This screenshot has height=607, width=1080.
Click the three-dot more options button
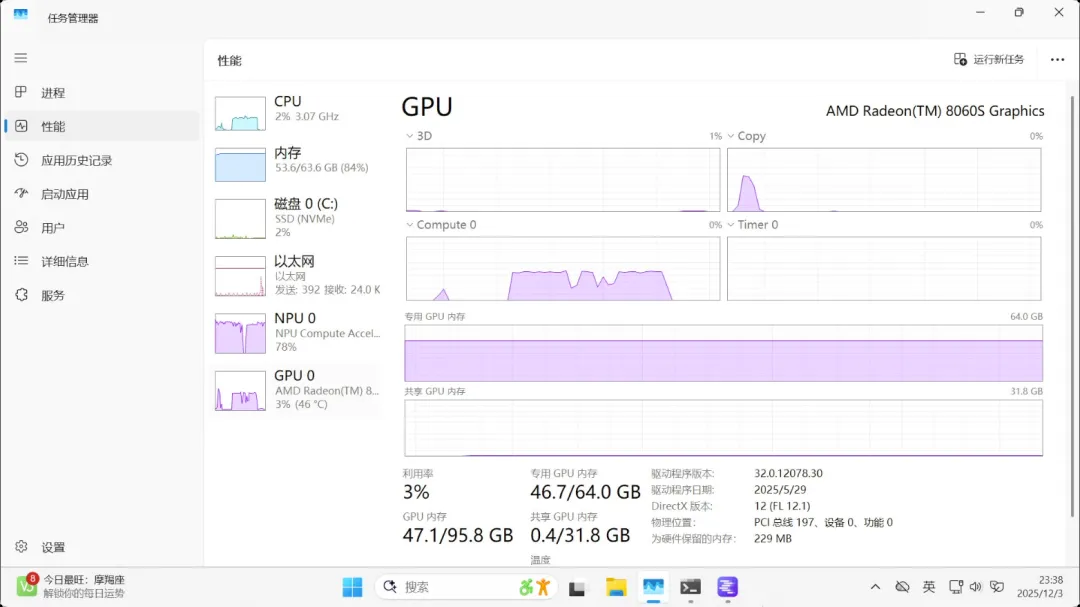click(x=1057, y=60)
